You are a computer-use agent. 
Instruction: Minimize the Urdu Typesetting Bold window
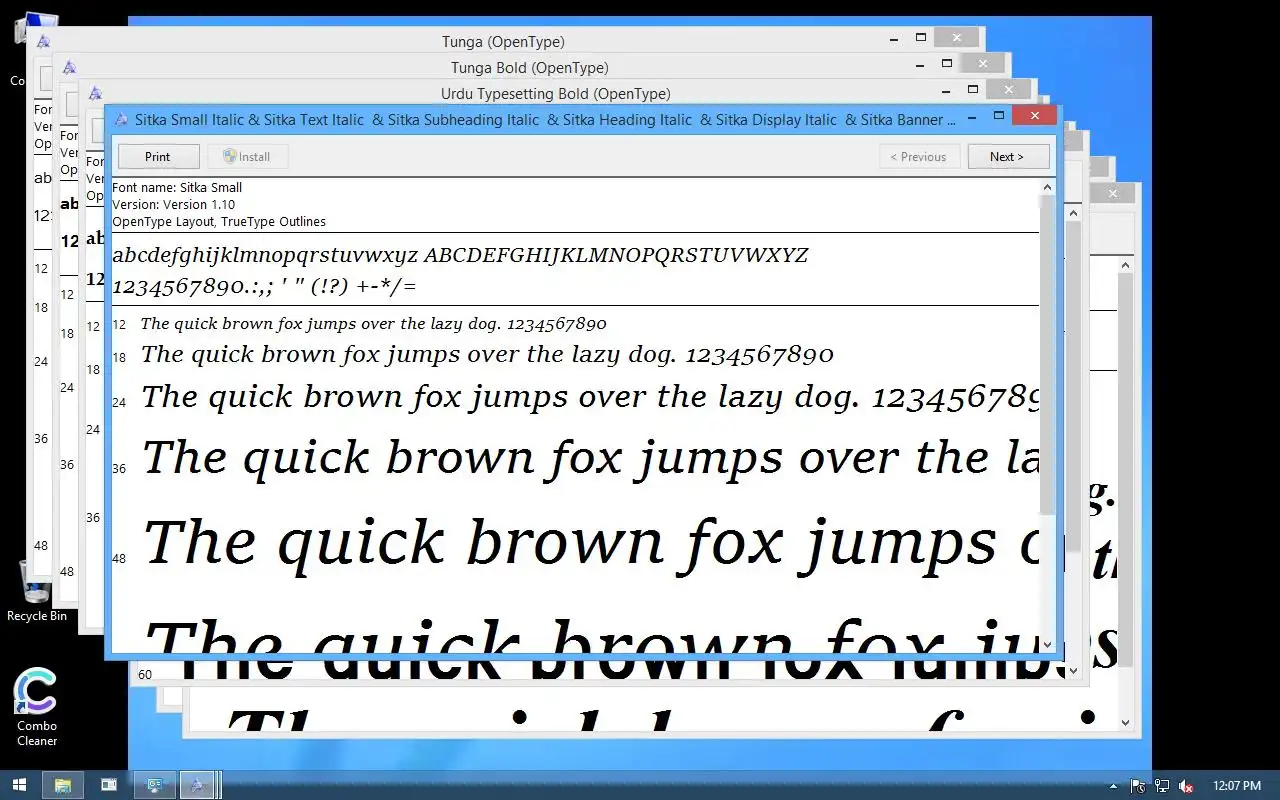coord(947,90)
